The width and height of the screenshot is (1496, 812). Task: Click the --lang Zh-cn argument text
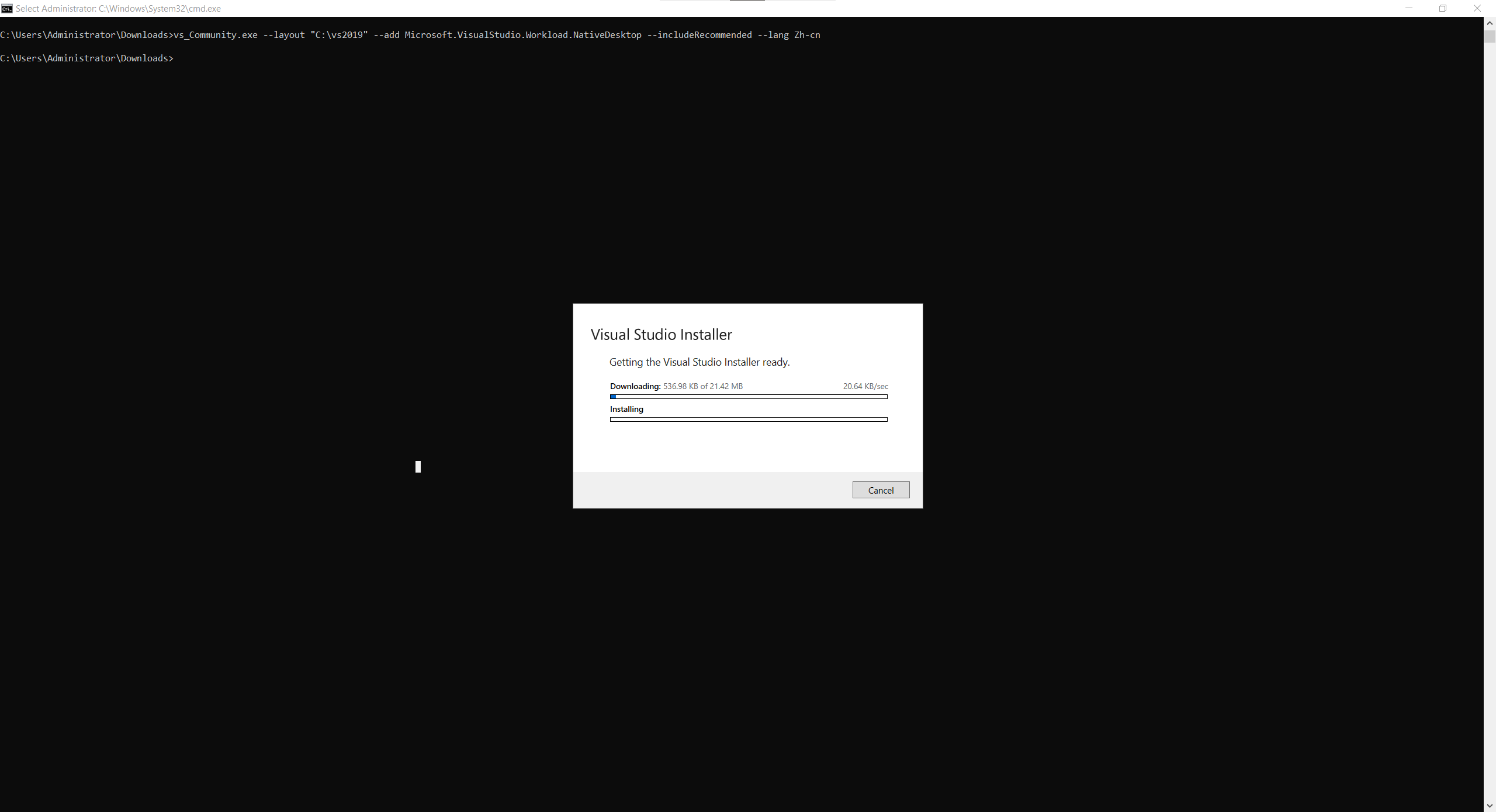point(789,35)
